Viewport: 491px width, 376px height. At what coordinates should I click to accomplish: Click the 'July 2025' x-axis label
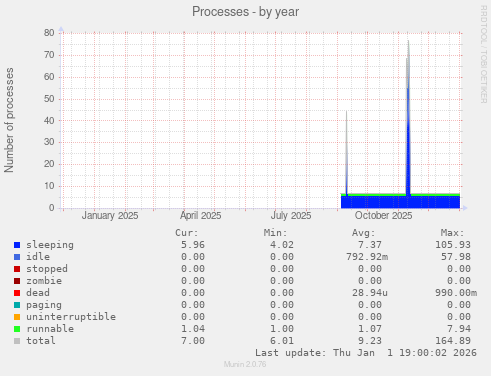point(291,216)
